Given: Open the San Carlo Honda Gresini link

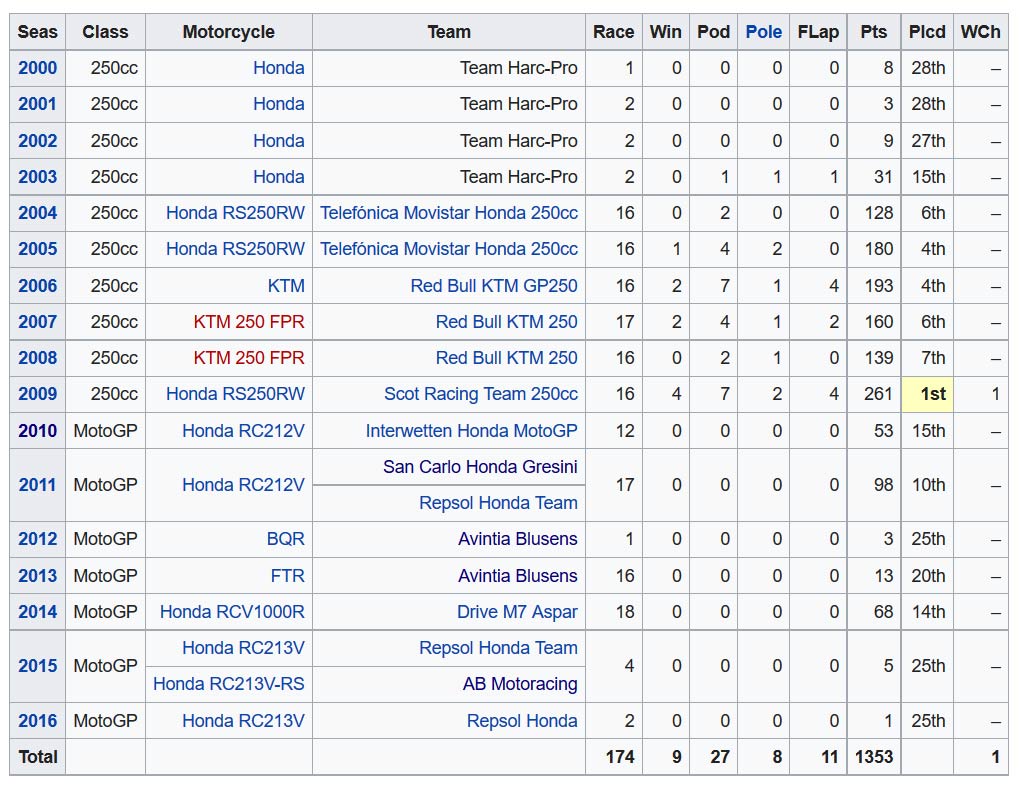Looking at the screenshot, I should [x=480, y=467].
